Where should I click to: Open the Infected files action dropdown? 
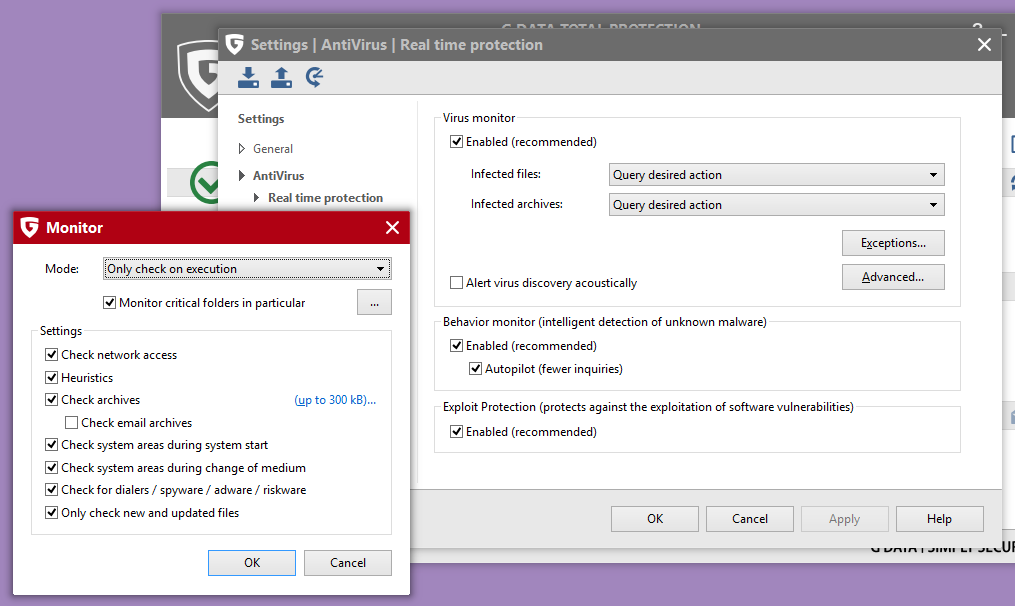point(777,175)
